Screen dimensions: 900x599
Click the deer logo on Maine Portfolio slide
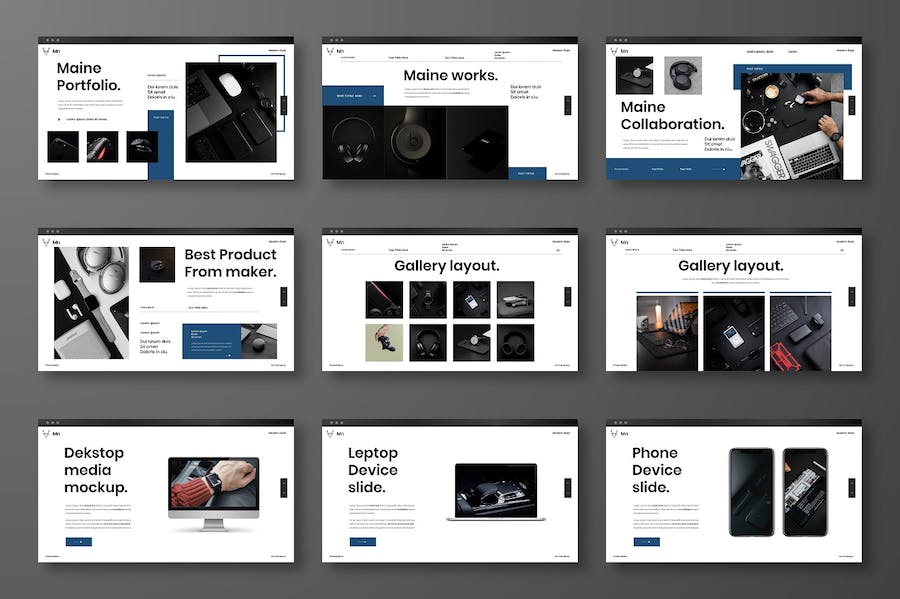click(x=45, y=51)
